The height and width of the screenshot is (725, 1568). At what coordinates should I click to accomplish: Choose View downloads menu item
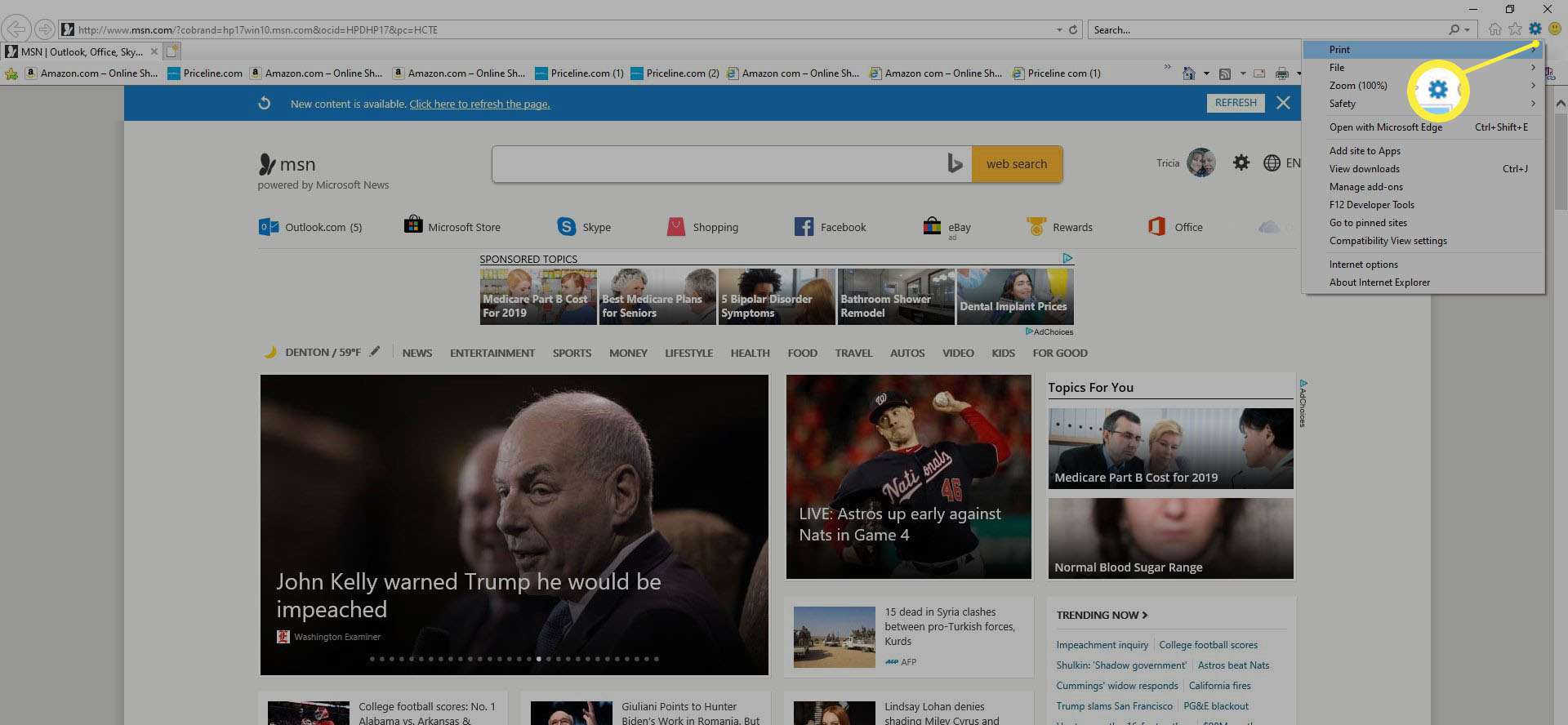click(1423, 168)
